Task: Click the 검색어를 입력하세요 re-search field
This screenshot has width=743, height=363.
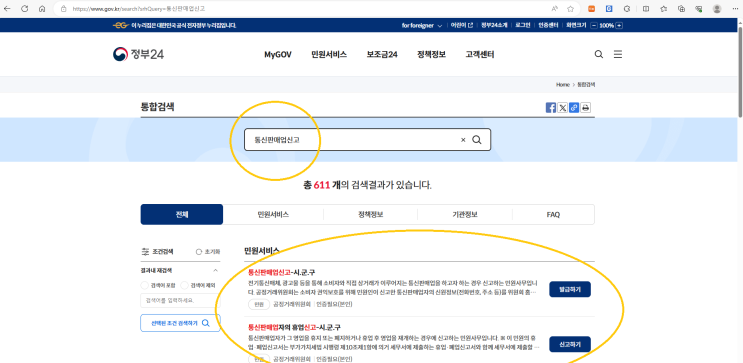Action: [x=181, y=300]
